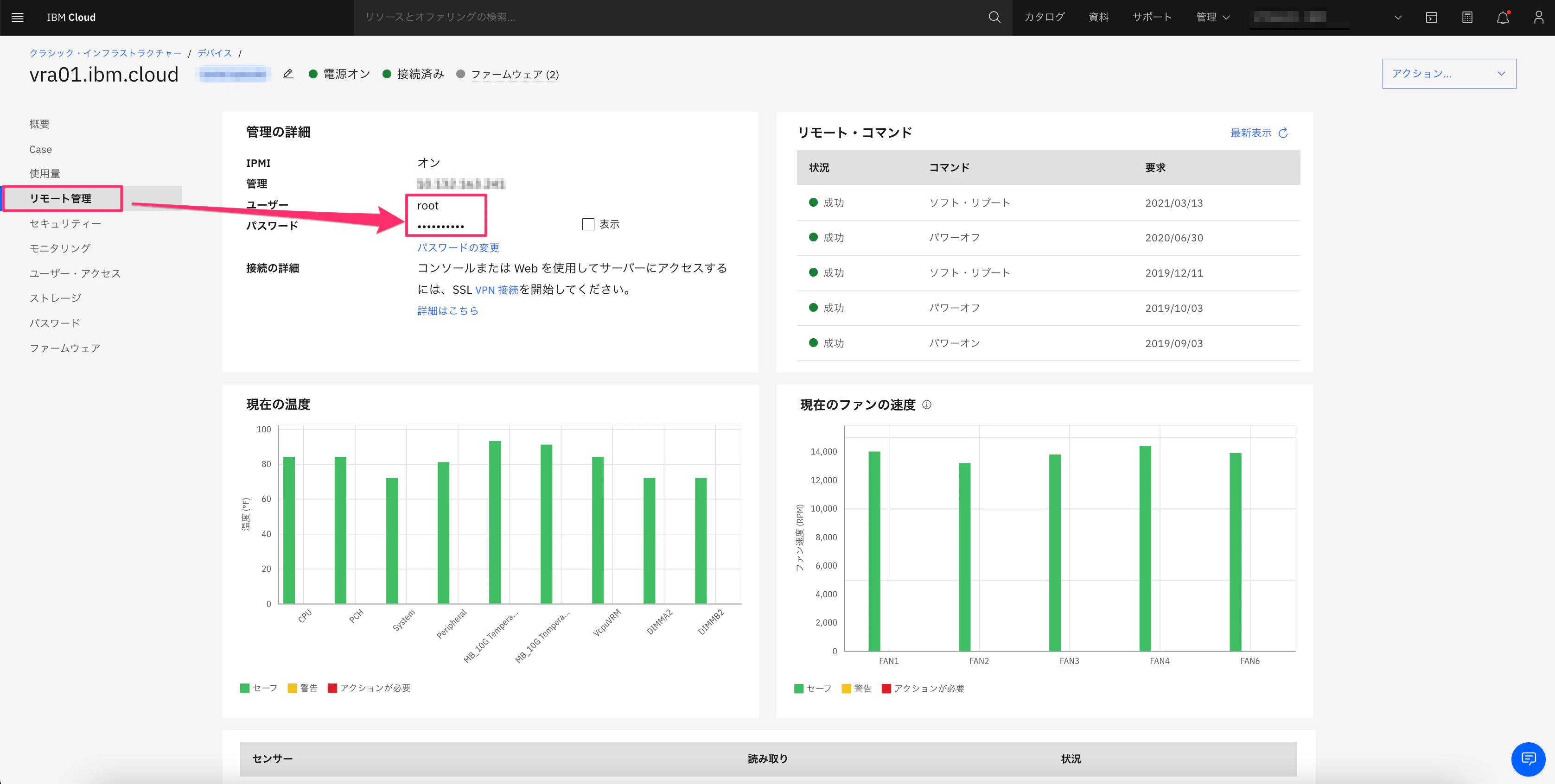Click the 接続済み status indicator
This screenshot has height=784, width=1555.
pyautogui.click(x=414, y=74)
